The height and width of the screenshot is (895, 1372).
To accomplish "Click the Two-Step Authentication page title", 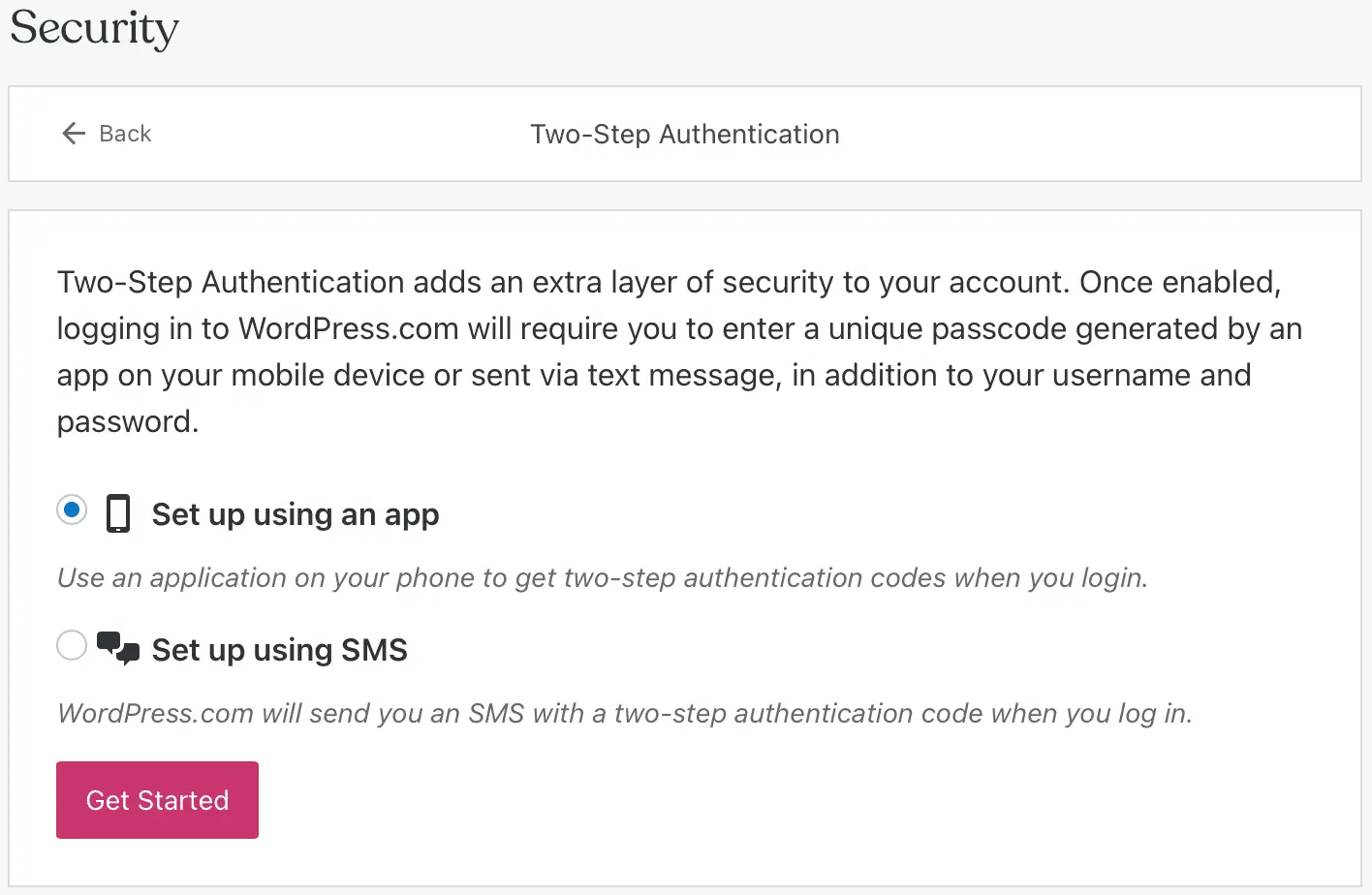I will pos(684,134).
